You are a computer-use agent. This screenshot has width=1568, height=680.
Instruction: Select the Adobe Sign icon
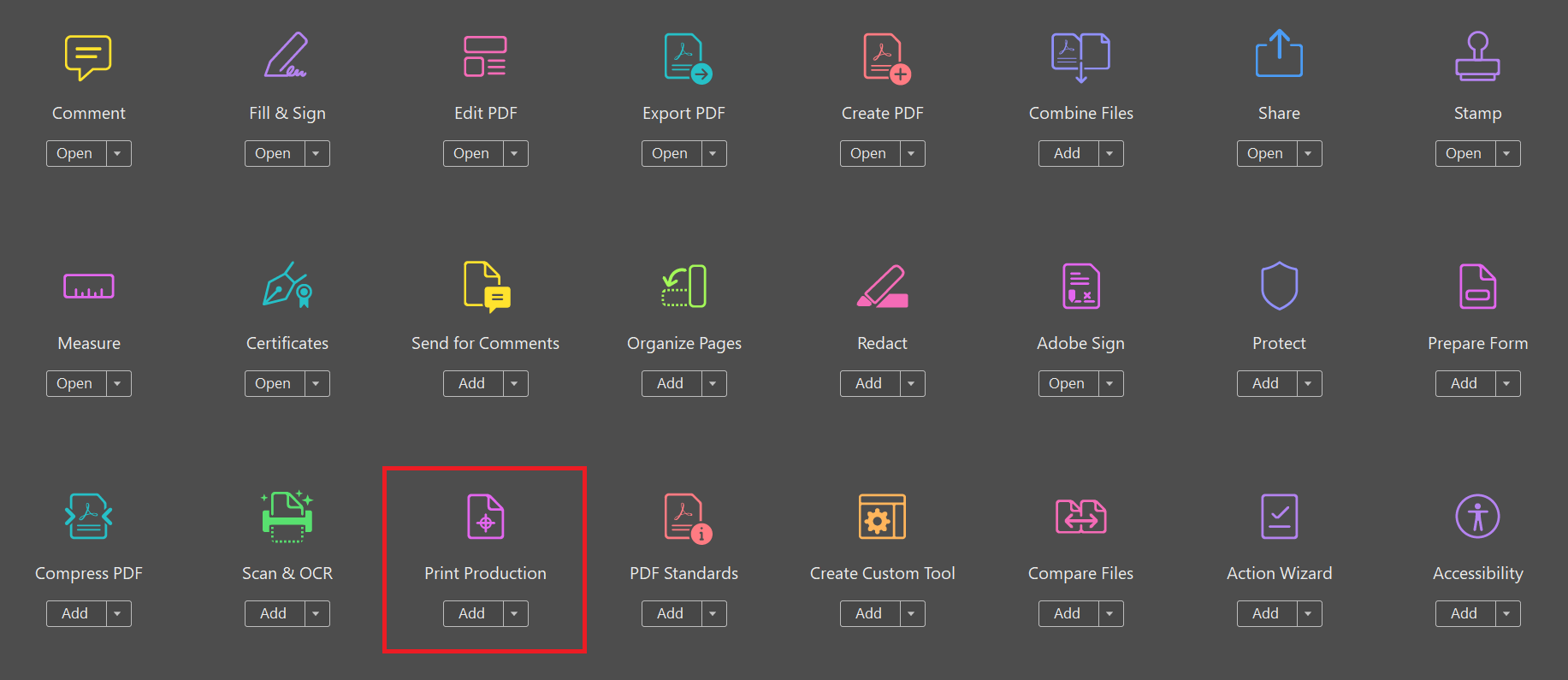[1080, 286]
